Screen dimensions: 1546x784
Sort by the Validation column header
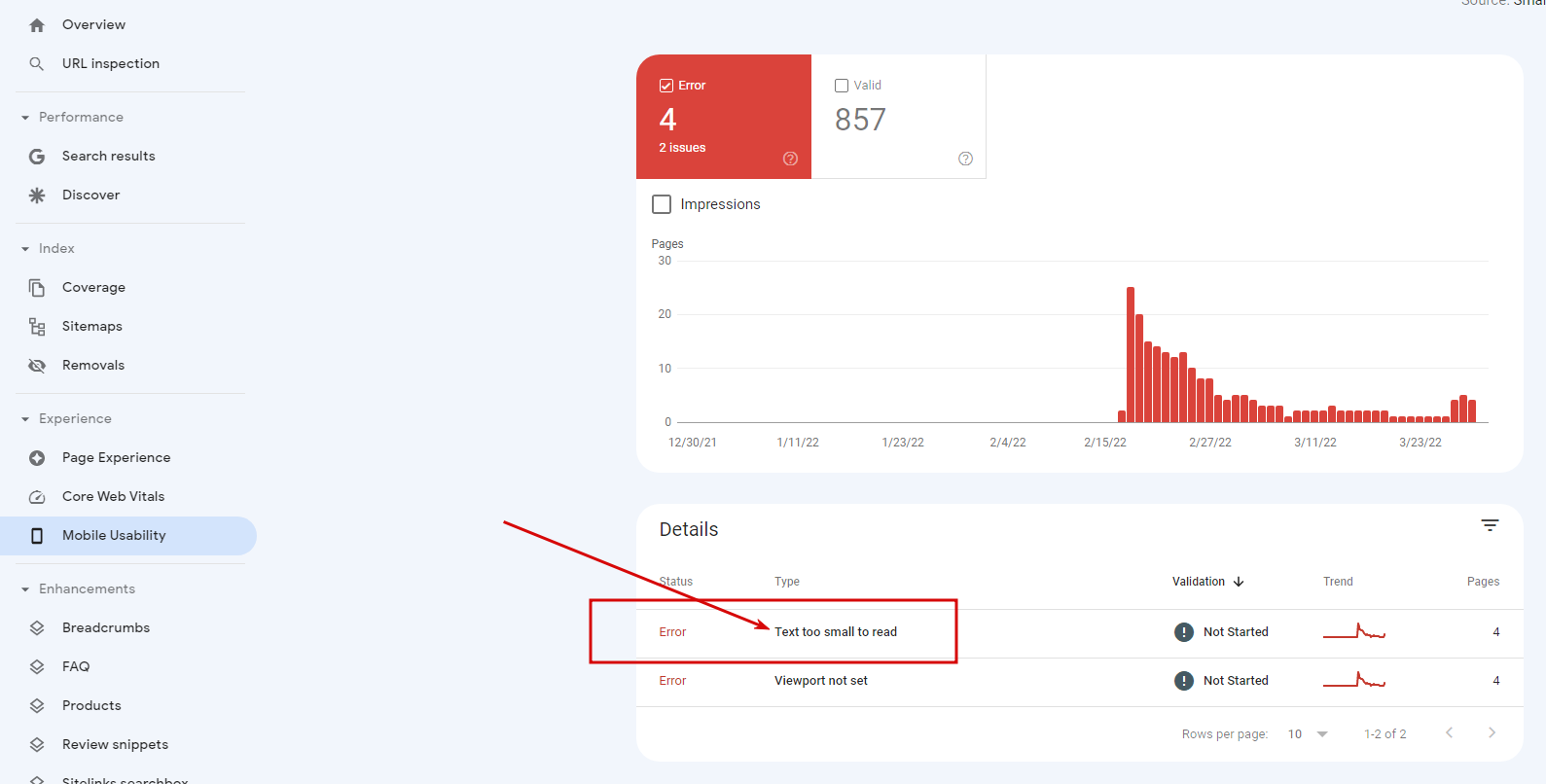[x=1207, y=582]
